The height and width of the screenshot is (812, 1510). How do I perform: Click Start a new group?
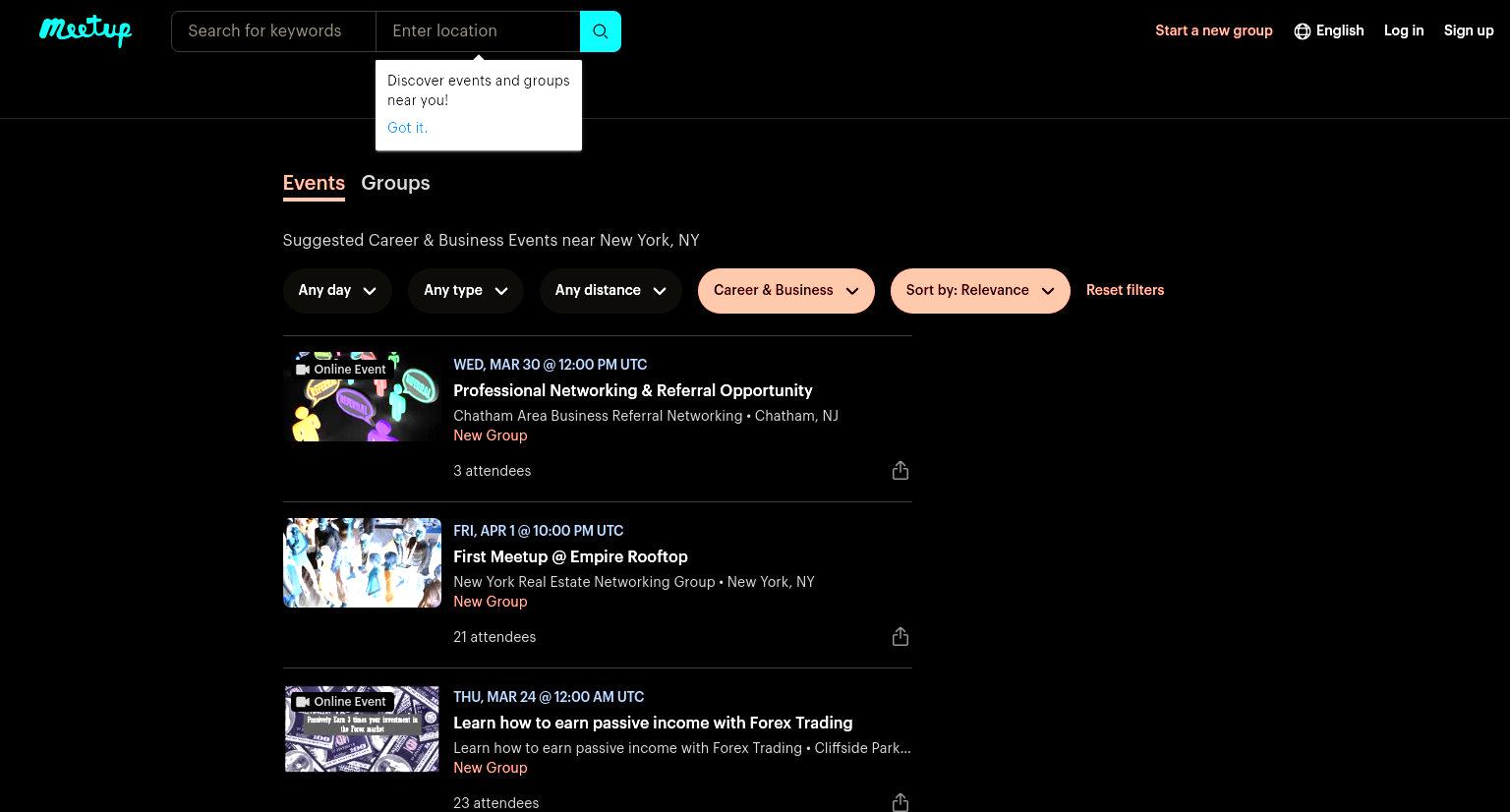(1214, 31)
